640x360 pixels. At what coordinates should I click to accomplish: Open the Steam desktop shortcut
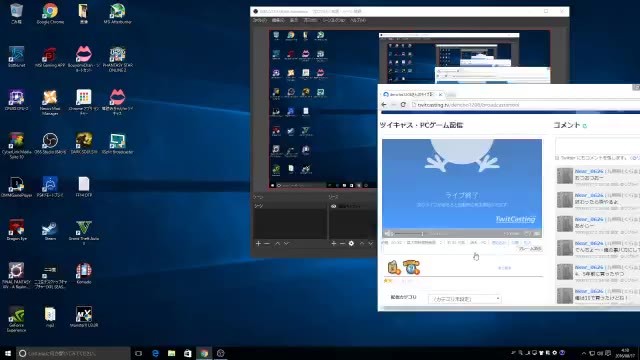point(50,230)
